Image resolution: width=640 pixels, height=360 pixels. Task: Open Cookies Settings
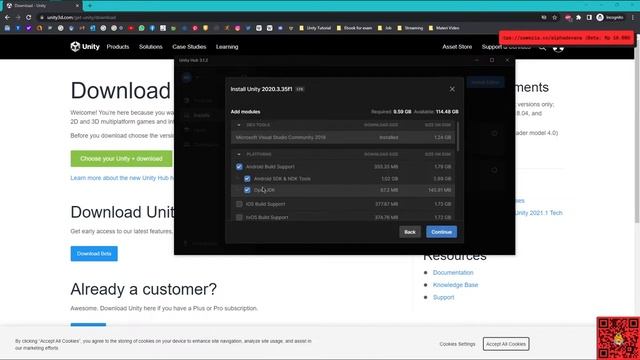pos(457,344)
